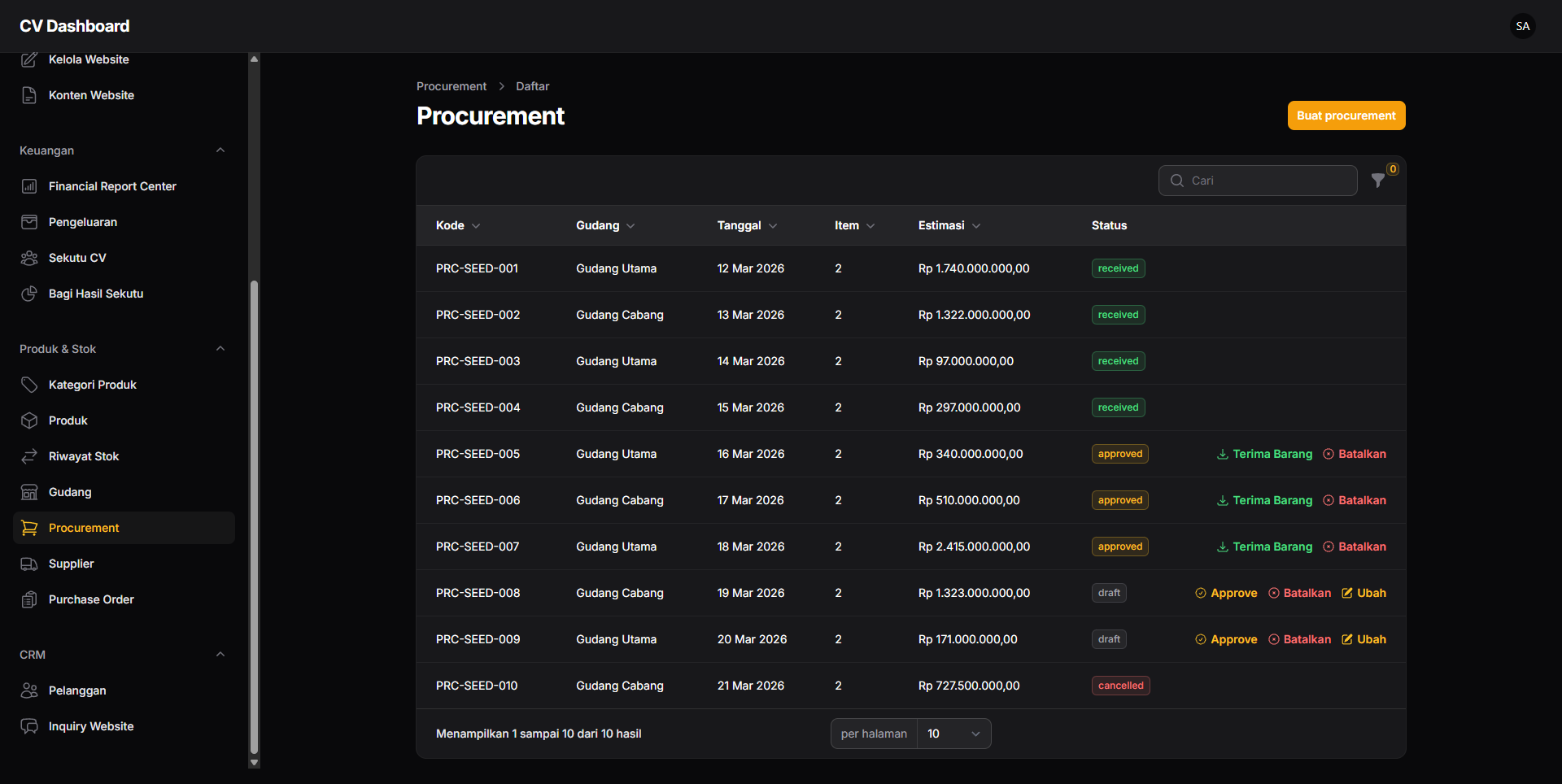Open the Gudang warehouse icon
Image resolution: width=1562 pixels, height=784 pixels.
[x=29, y=492]
